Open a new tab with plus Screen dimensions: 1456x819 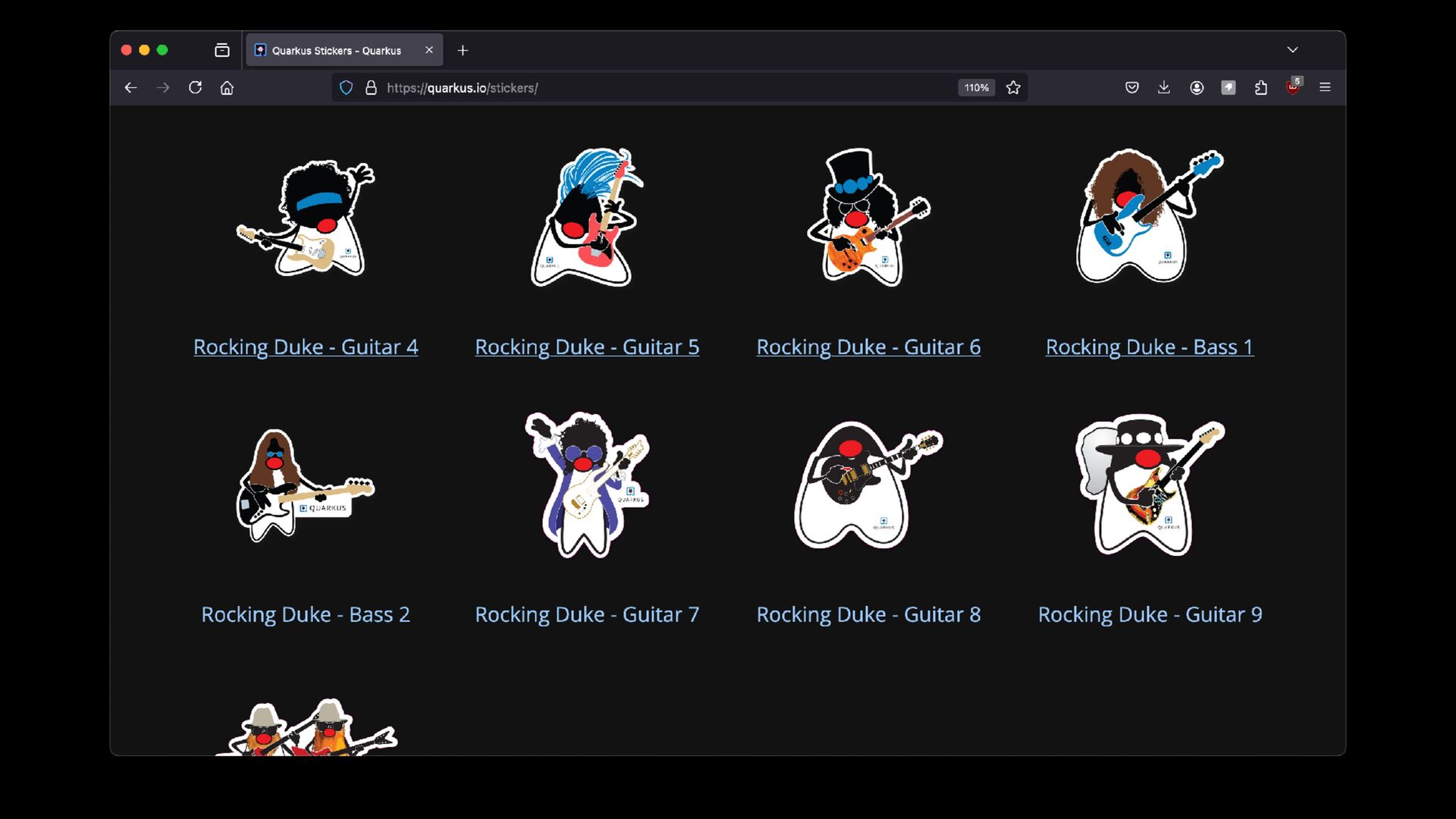(x=463, y=50)
